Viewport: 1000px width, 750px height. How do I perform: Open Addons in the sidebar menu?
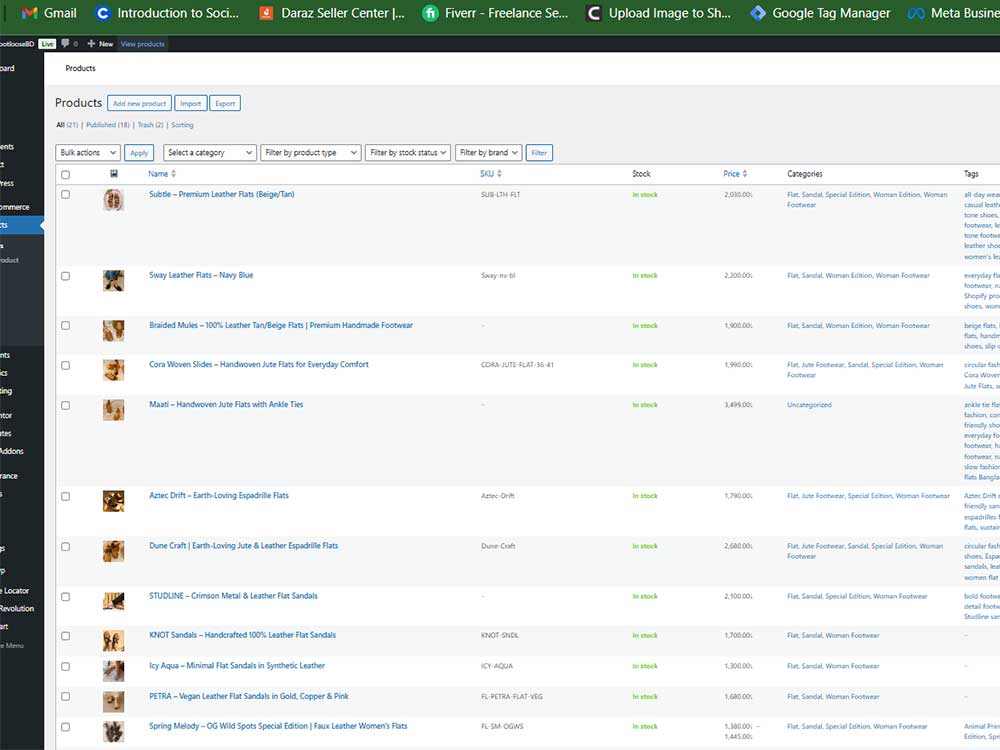coord(12,451)
